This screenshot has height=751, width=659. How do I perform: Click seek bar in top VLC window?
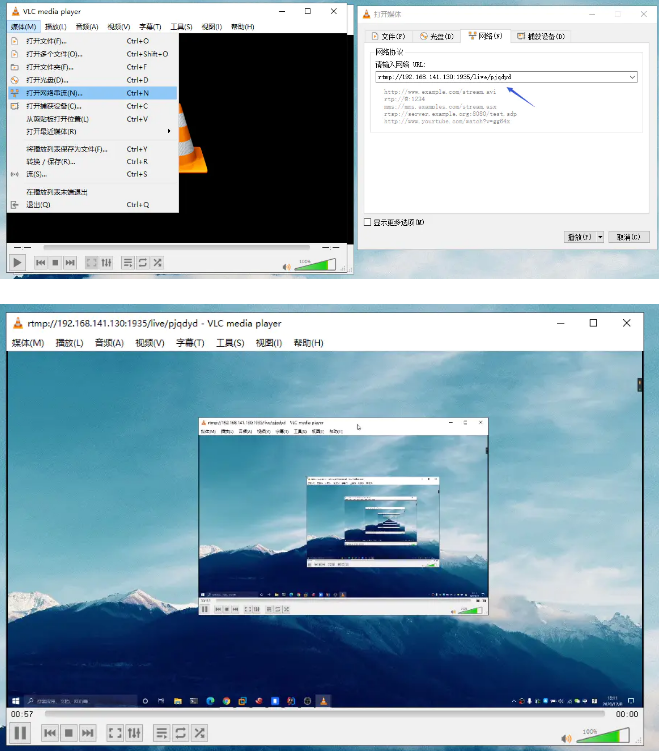click(176, 247)
